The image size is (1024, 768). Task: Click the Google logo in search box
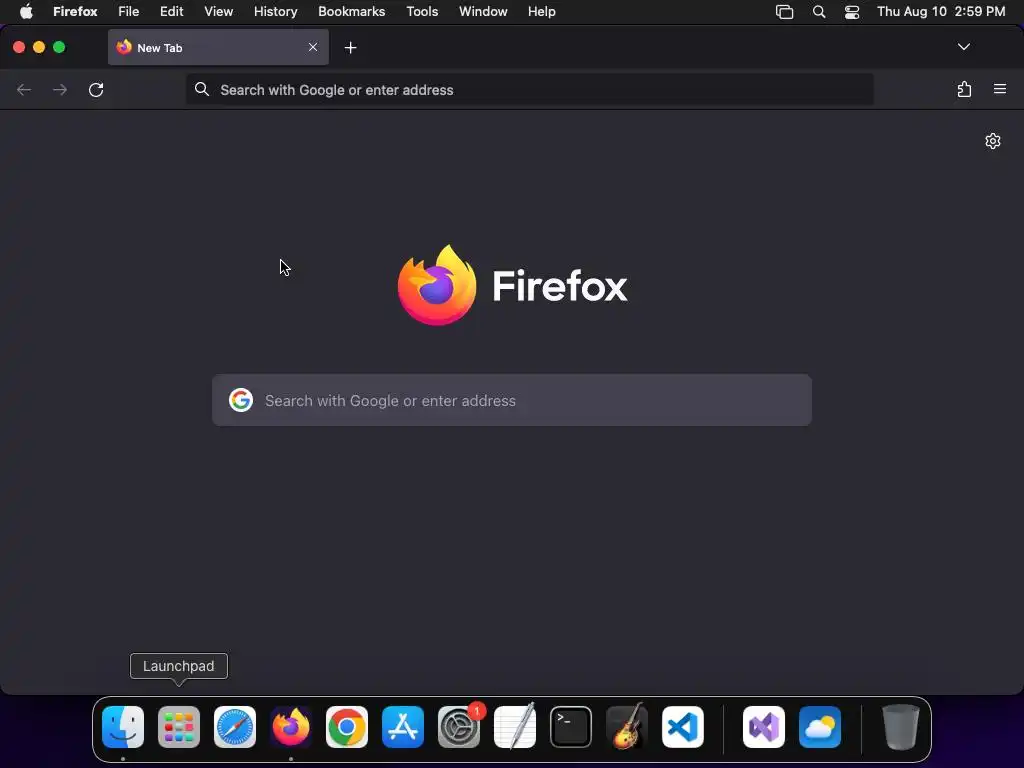[241, 400]
